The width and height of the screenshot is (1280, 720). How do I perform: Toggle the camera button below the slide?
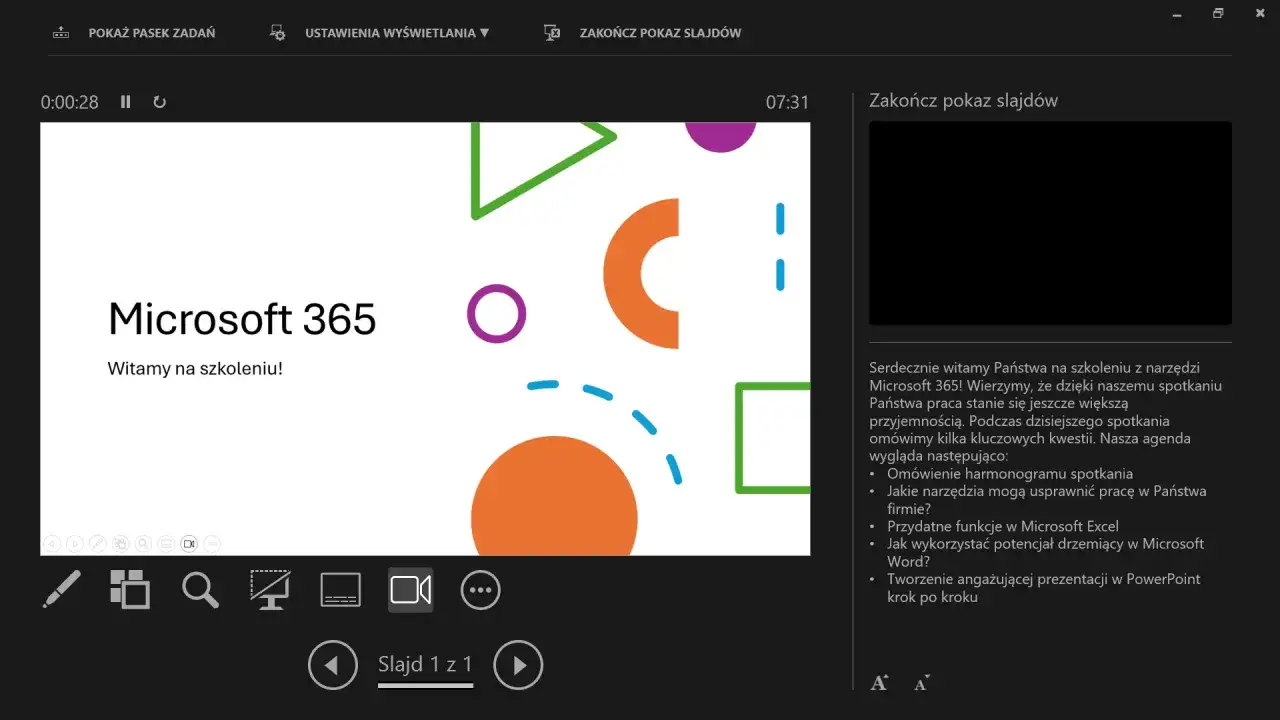[x=411, y=590]
